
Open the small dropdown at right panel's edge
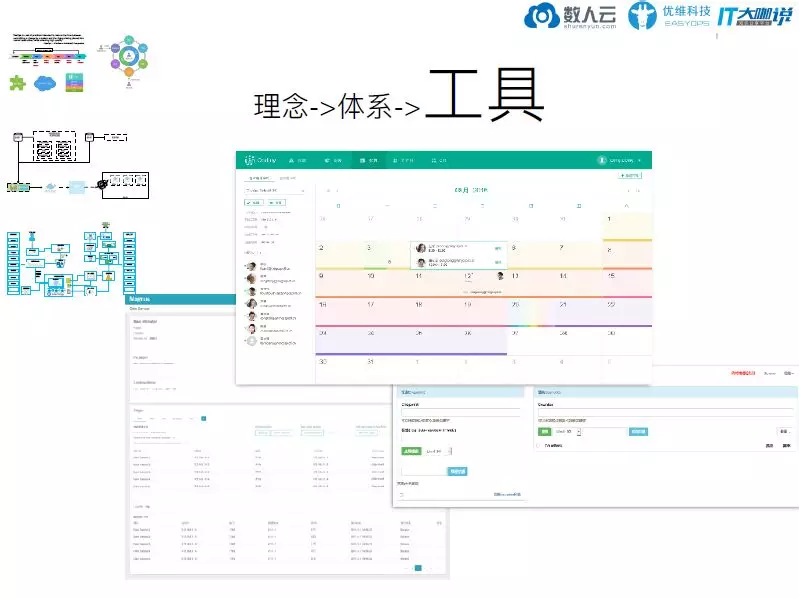pyautogui.click(x=784, y=431)
